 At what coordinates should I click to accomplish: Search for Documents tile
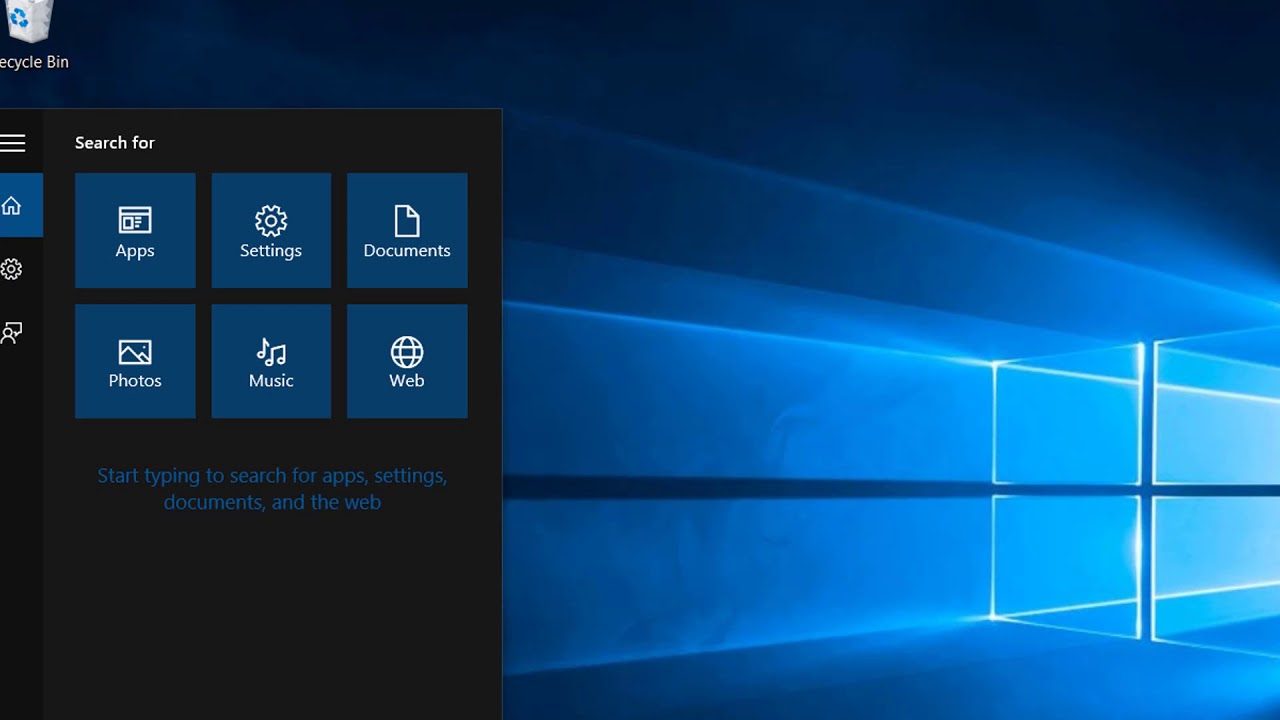[x=407, y=231]
